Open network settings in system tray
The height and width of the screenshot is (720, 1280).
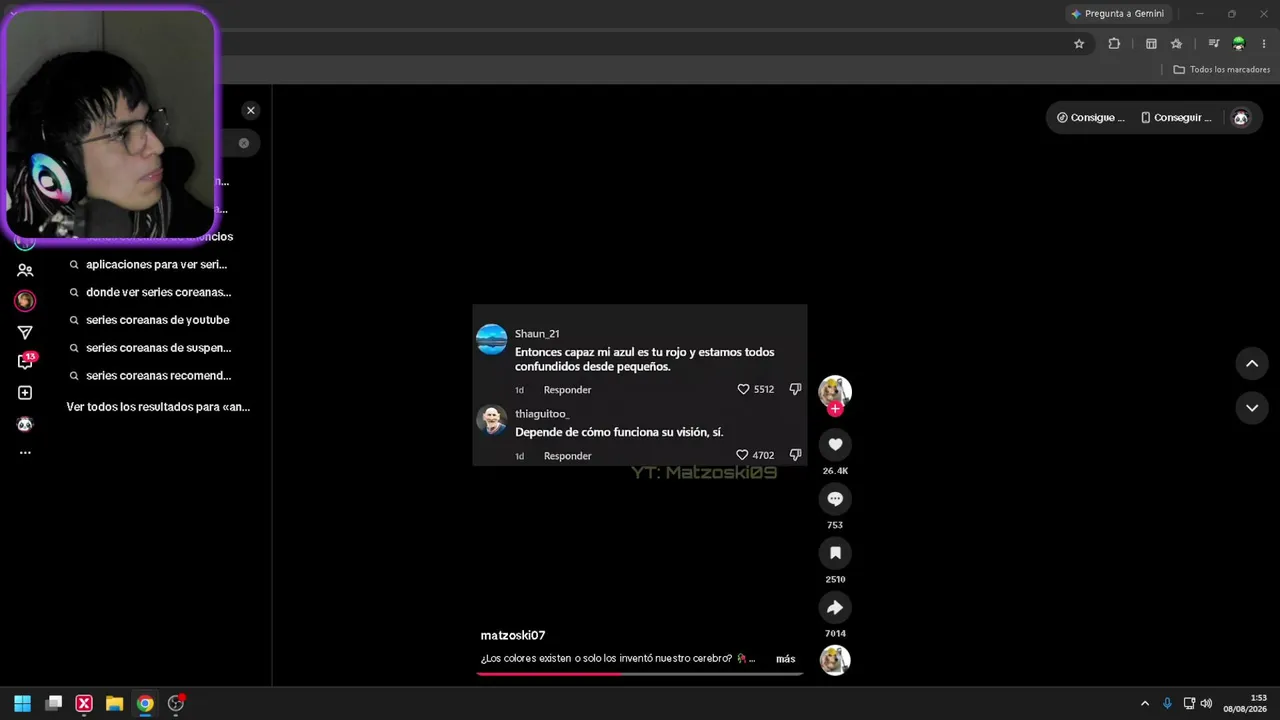pyautogui.click(x=1189, y=704)
